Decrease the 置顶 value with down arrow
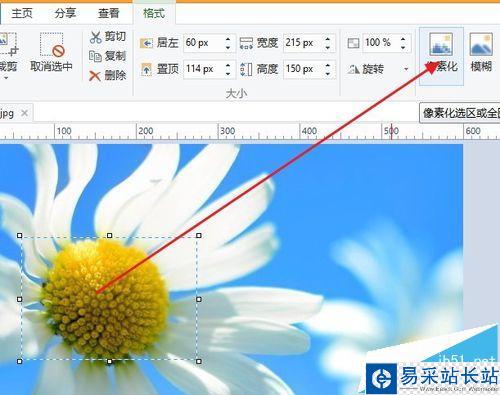 (228, 73)
